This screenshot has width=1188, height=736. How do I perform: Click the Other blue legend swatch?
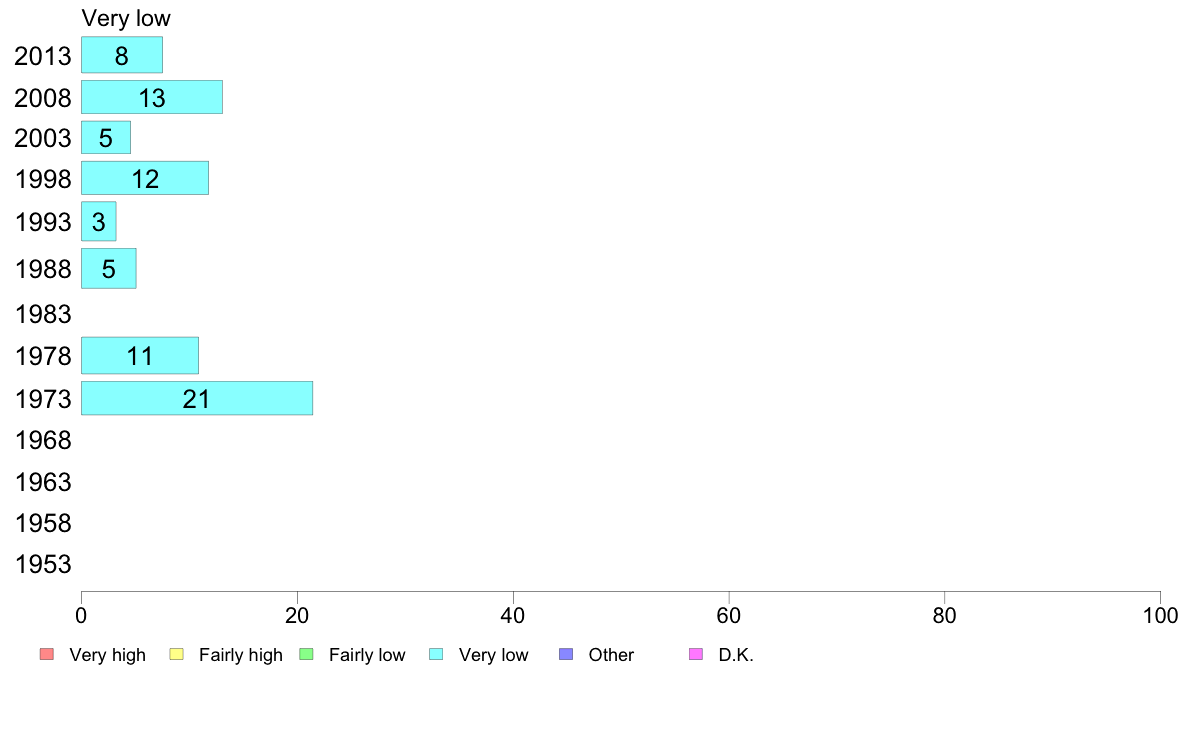tap(566, 654)
